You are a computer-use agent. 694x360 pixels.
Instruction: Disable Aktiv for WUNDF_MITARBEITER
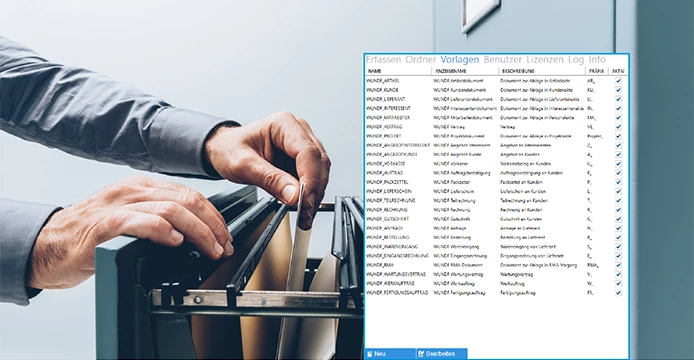coord(618,118)
